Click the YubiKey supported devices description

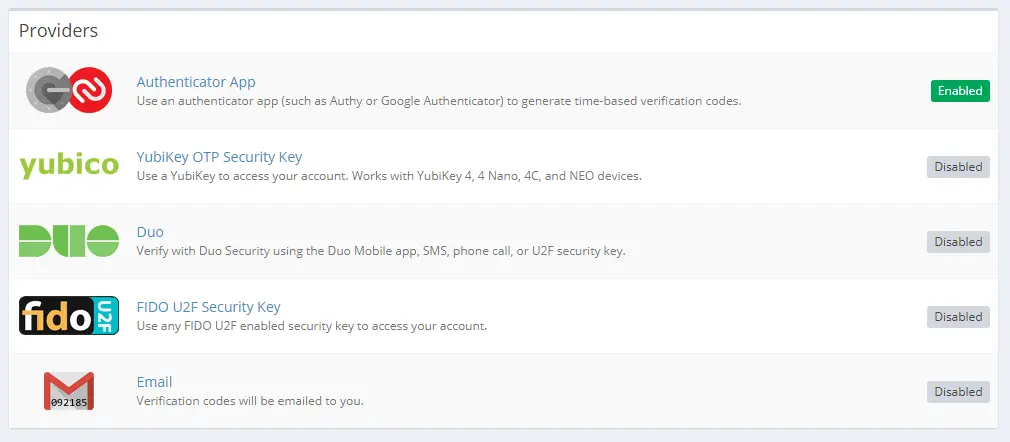[x=388, y=176]
